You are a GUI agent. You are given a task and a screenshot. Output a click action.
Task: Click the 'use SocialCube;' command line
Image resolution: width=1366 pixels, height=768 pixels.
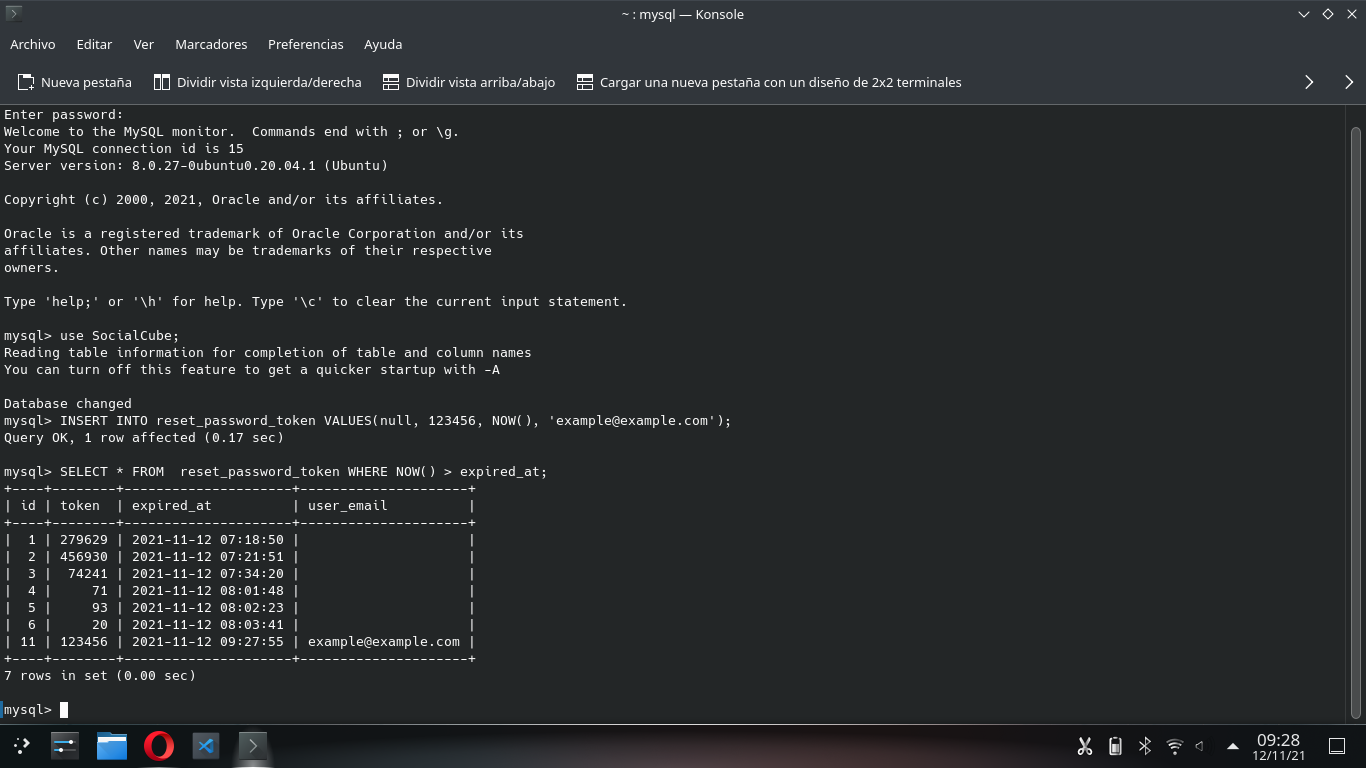92,335
